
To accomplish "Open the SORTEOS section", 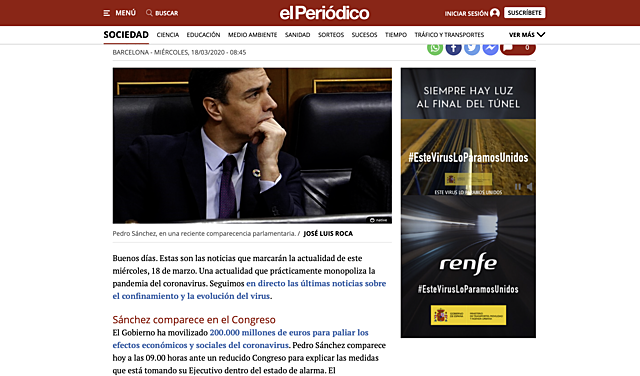I will pos(331,35).
